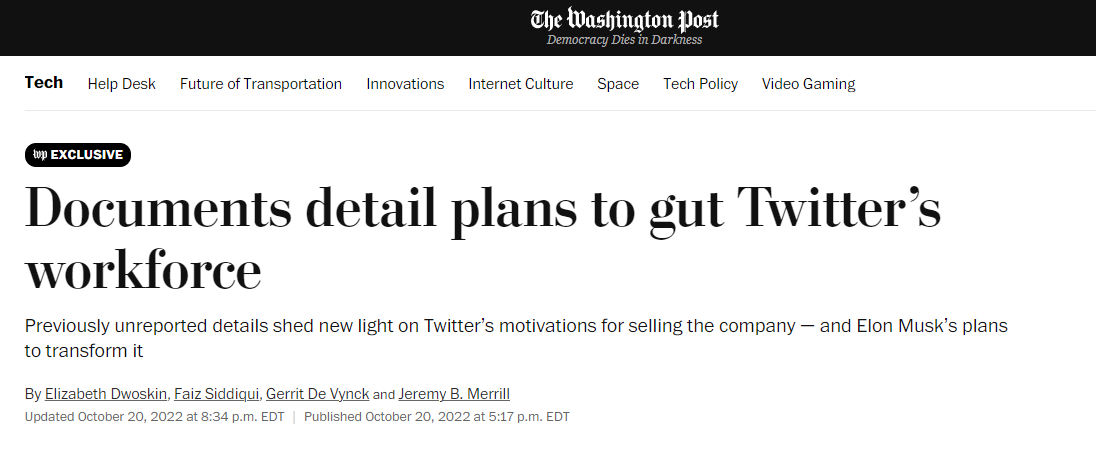Go to the Help Desk section
Viewport: 1096px width, 452px height.
(122, 84)
